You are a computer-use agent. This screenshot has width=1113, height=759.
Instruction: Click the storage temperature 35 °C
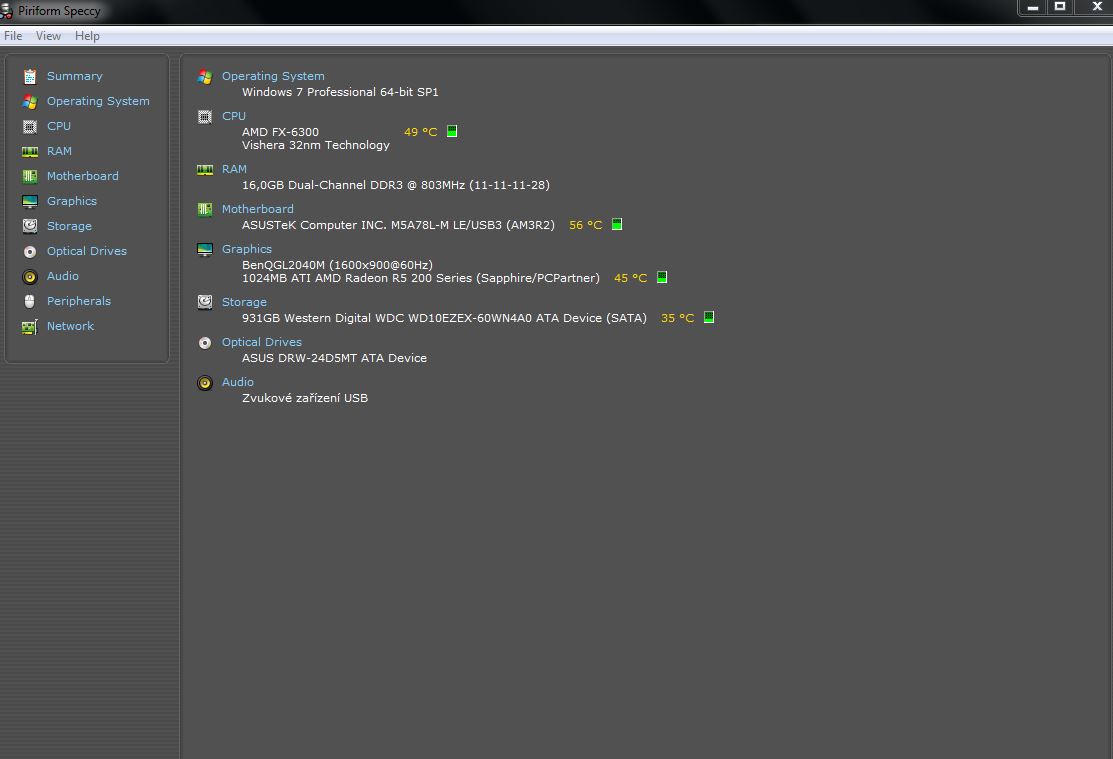coord(677,317)
